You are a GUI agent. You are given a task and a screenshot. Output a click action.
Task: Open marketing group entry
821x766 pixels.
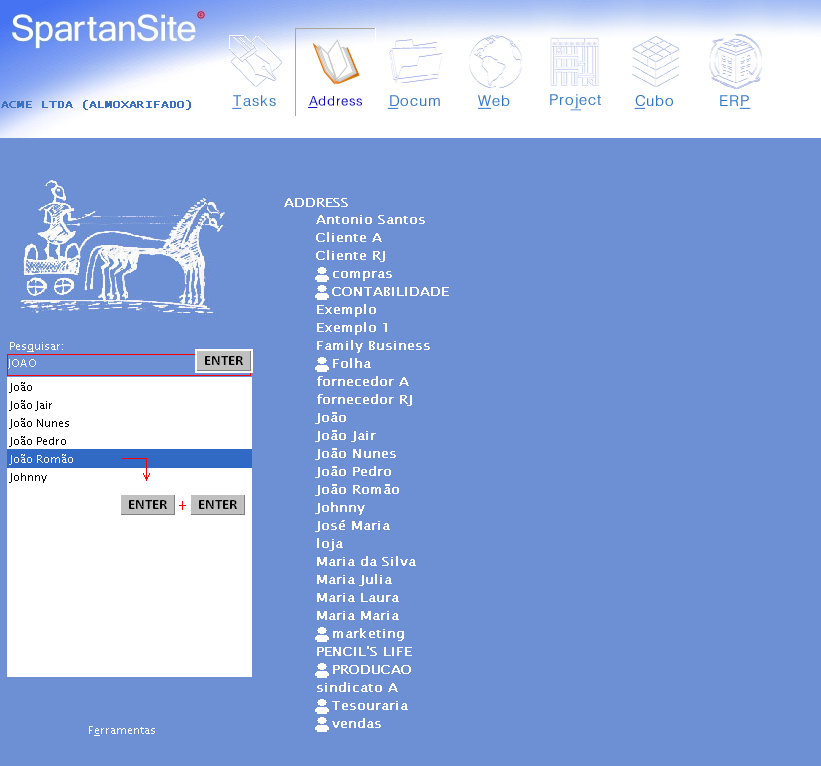point(368,634)
